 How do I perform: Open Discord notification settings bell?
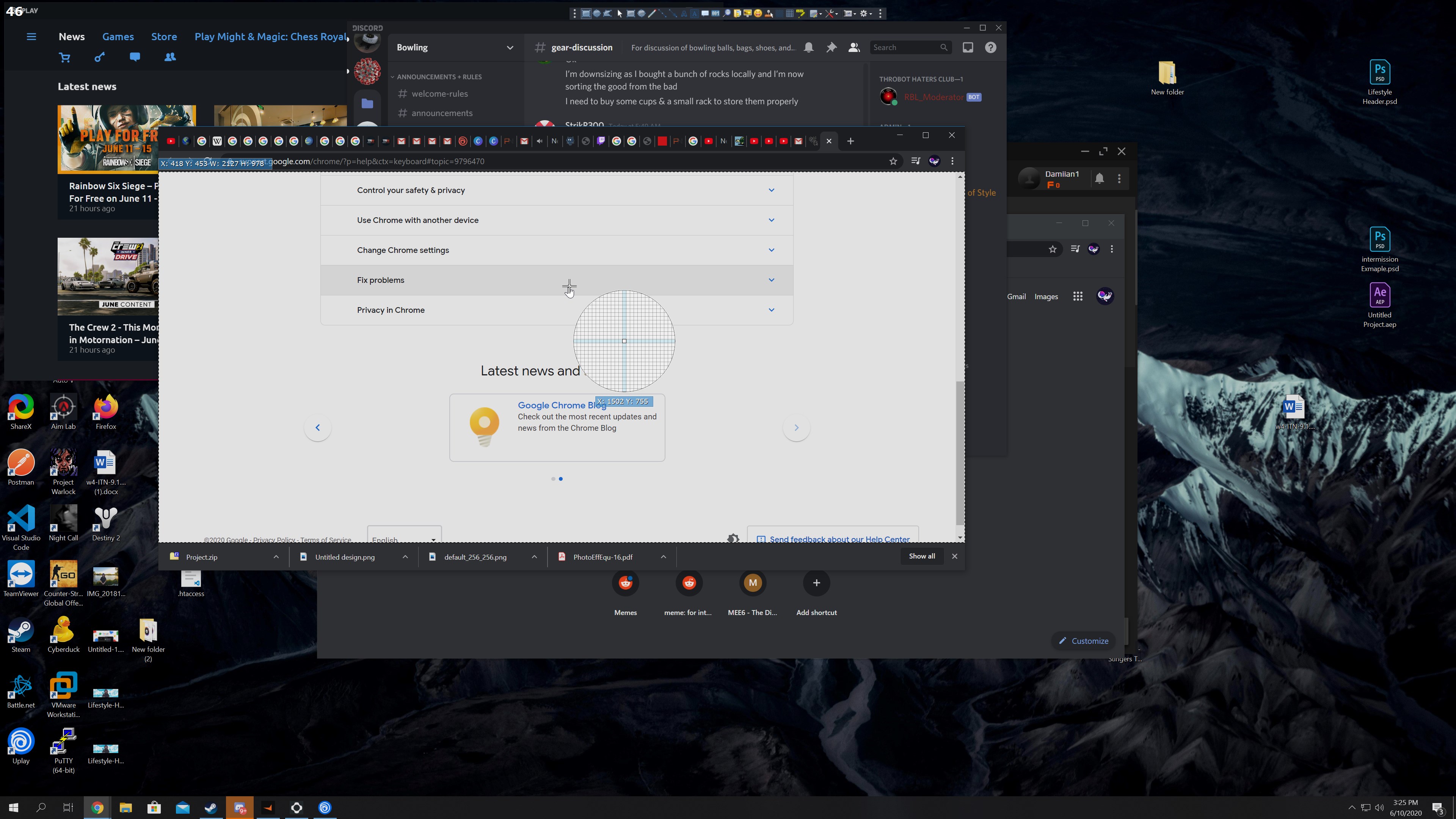coord(809,47)
